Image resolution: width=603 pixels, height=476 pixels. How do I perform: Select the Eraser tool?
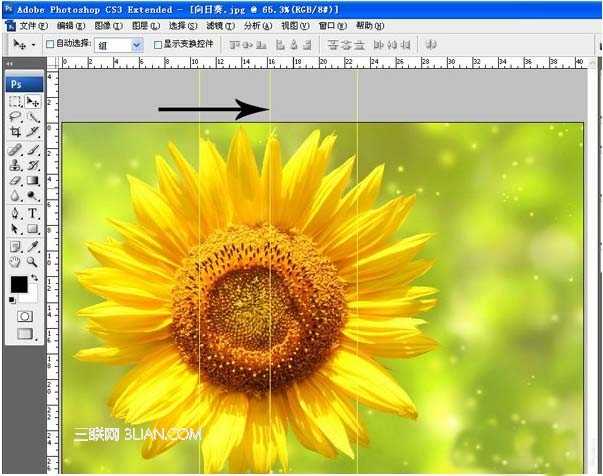click(15, 180)
